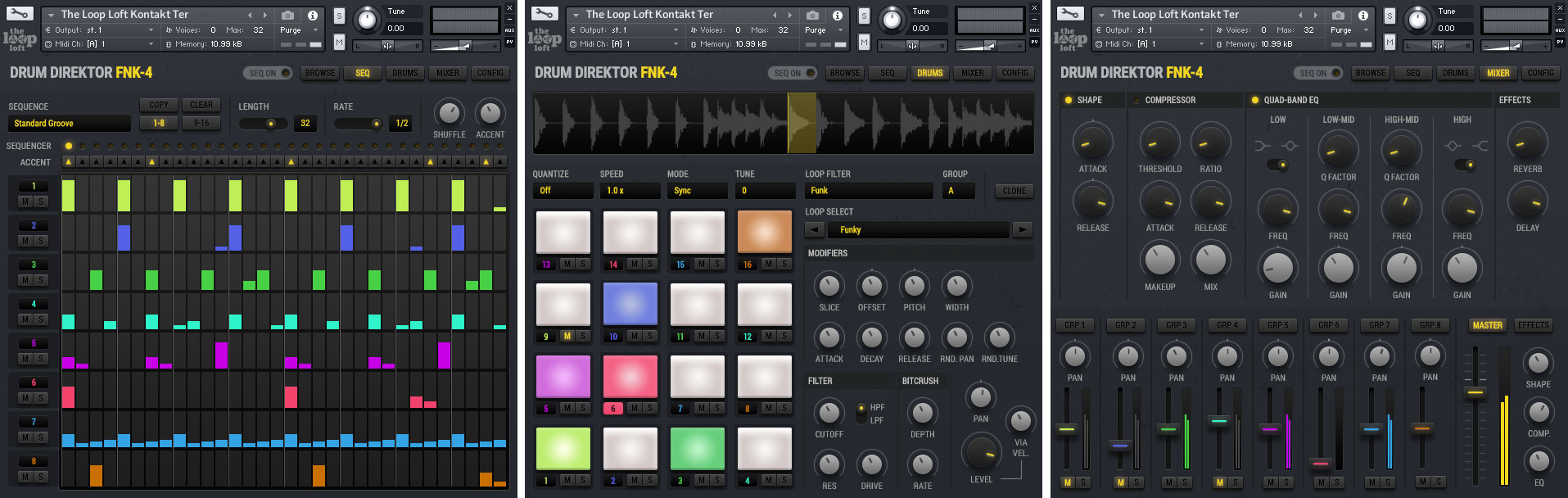Trigger the purple drum pad 5
The image size is (1568, 498).
563,377
